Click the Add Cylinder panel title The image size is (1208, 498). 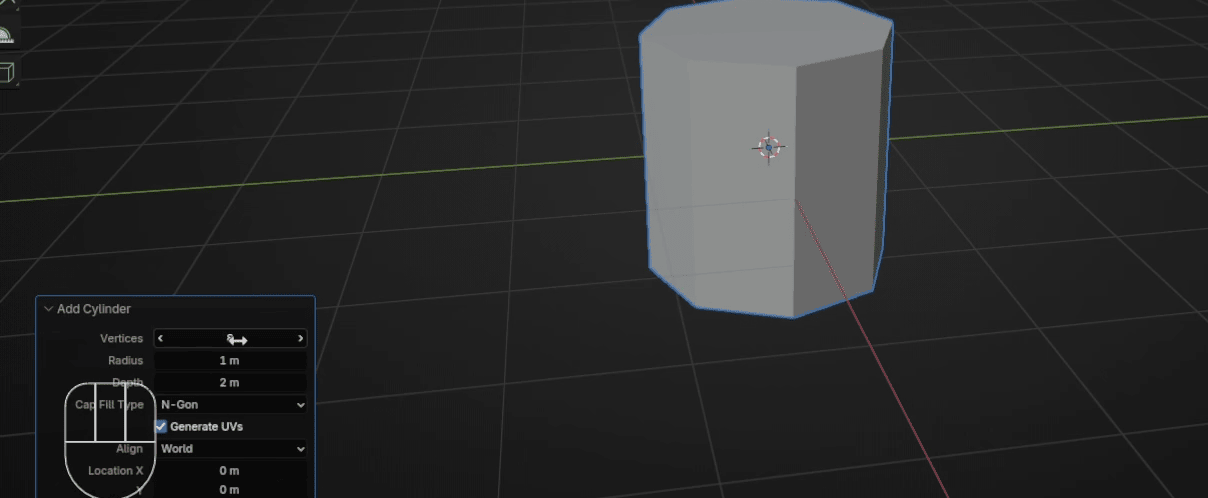[94, 310]
